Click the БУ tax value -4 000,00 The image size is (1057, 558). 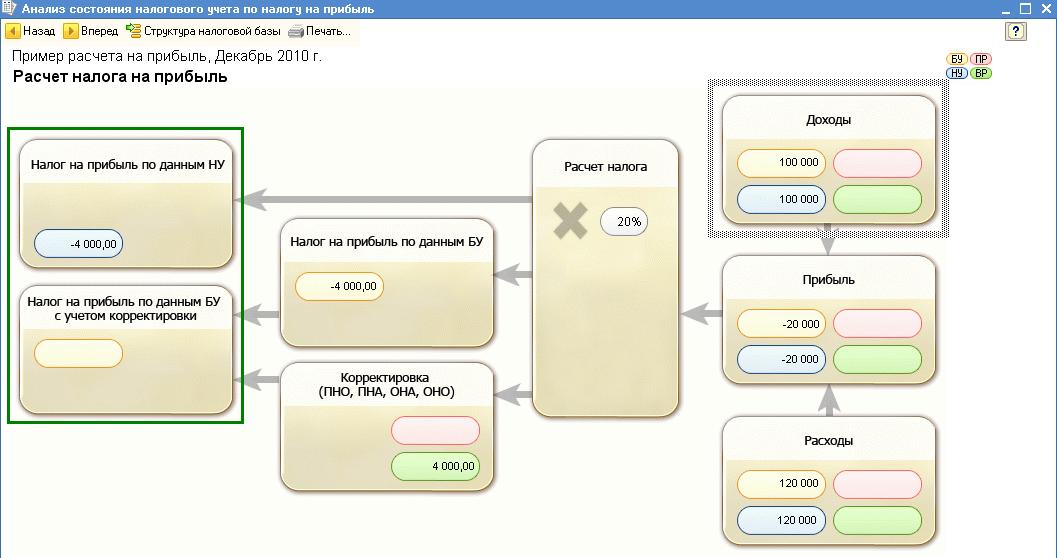tap(339, 286)
